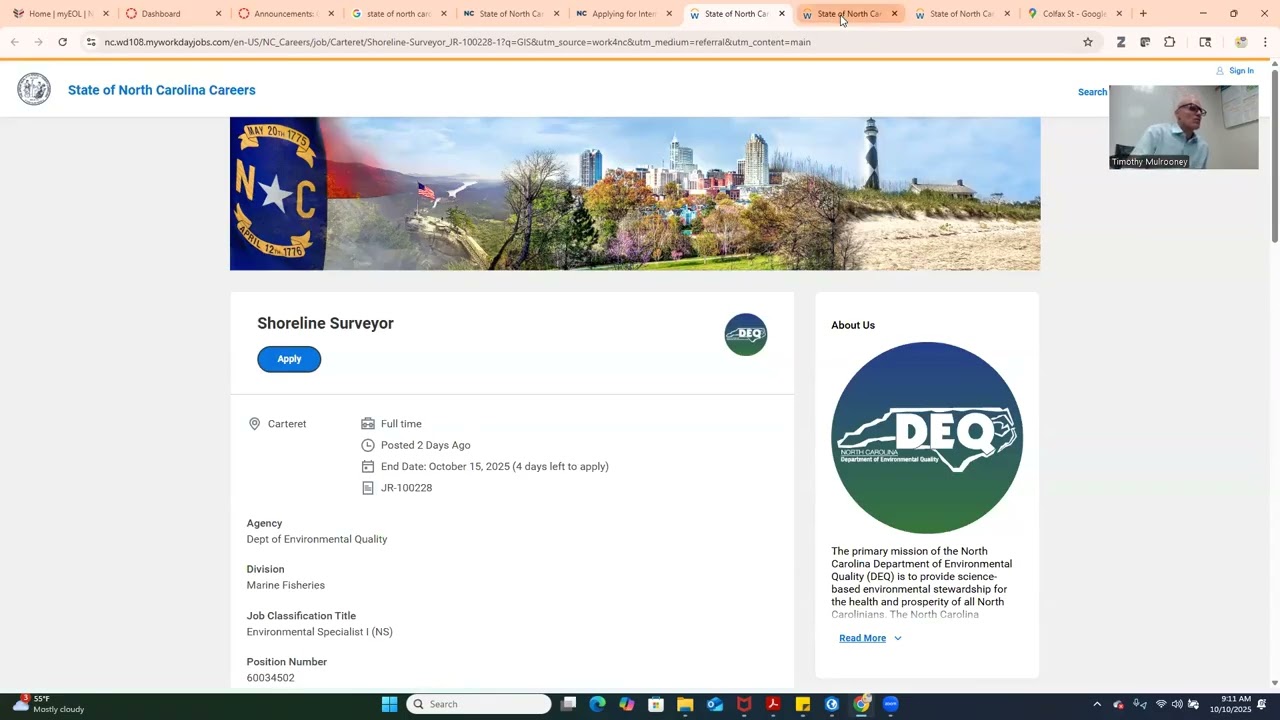Viewport: 1280px width, 720px height.
Task: Click the job ID 'JR-100228'
Action: click(x=406, y=488)
